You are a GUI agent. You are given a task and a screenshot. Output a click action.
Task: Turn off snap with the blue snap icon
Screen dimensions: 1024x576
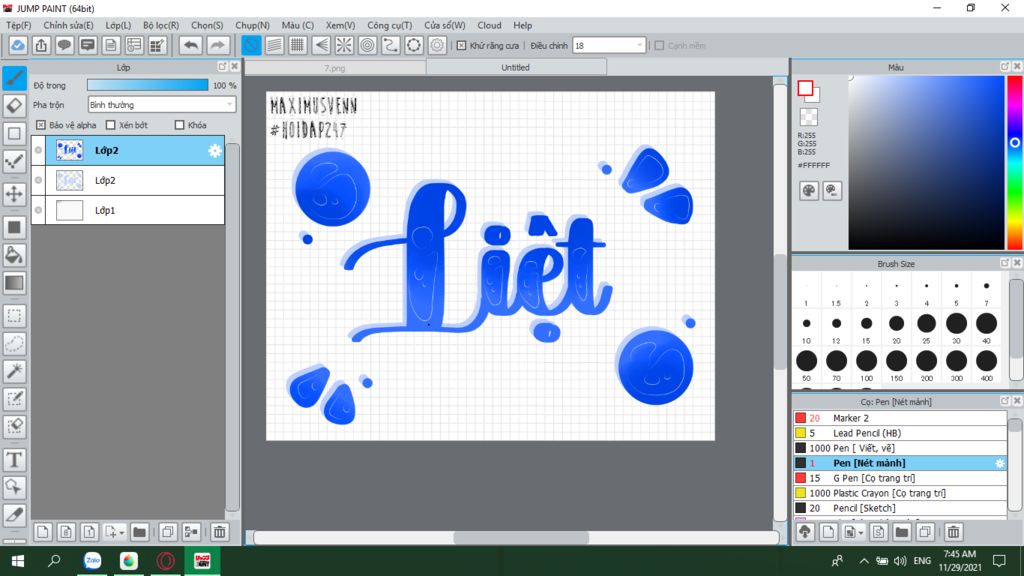251,46
